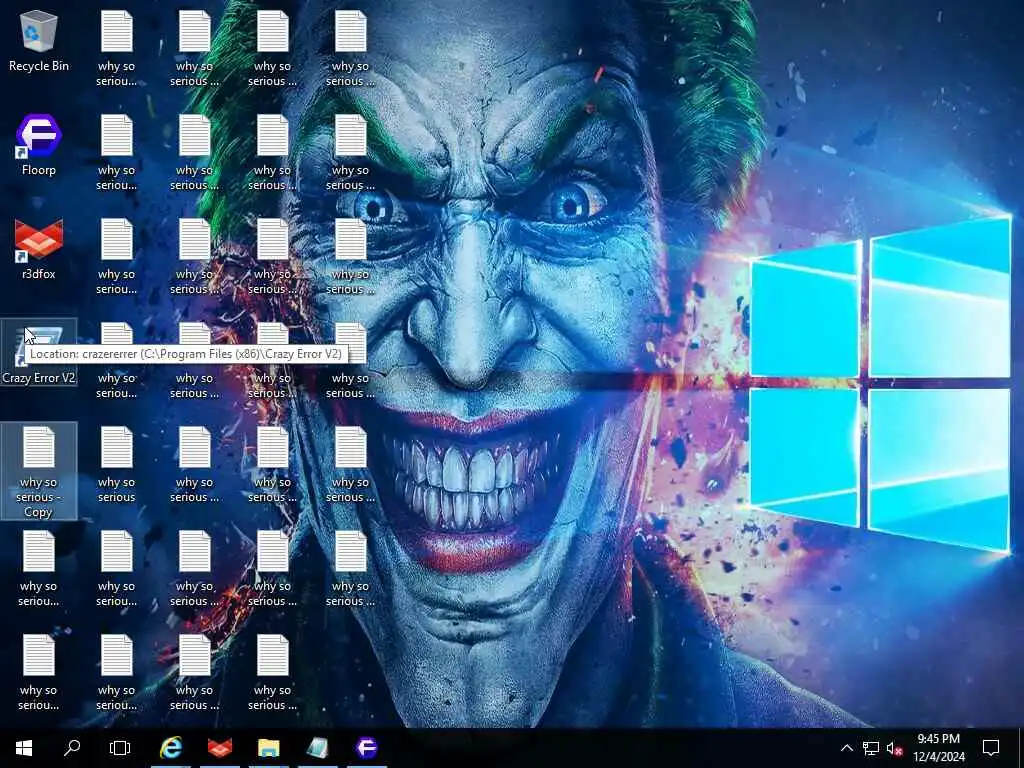Open the clock showing 9:45 PM
Screen dimensions: 1024x768
click(938, 748)
